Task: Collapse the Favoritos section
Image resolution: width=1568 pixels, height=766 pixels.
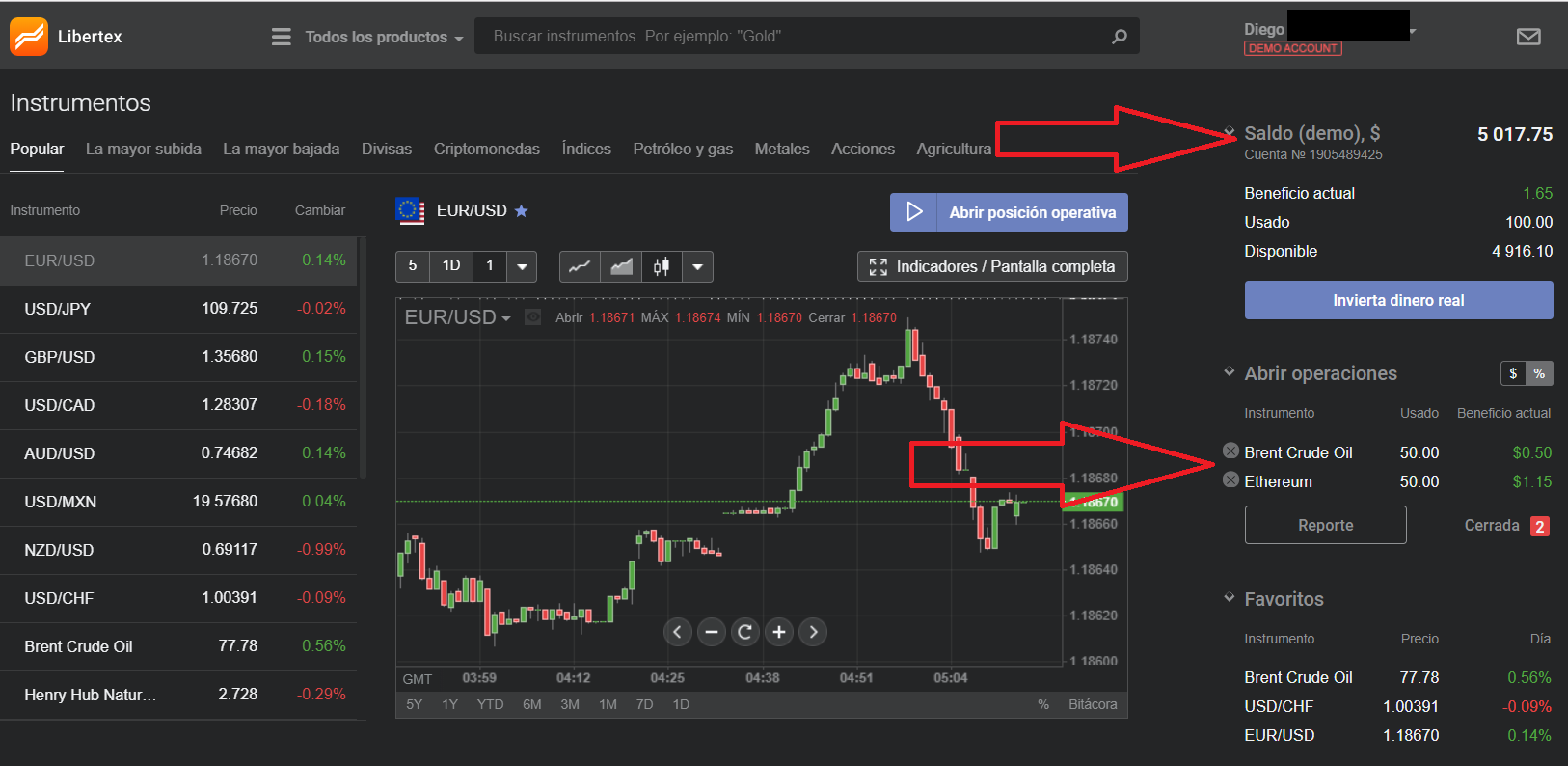Action: coord(1230,597)
